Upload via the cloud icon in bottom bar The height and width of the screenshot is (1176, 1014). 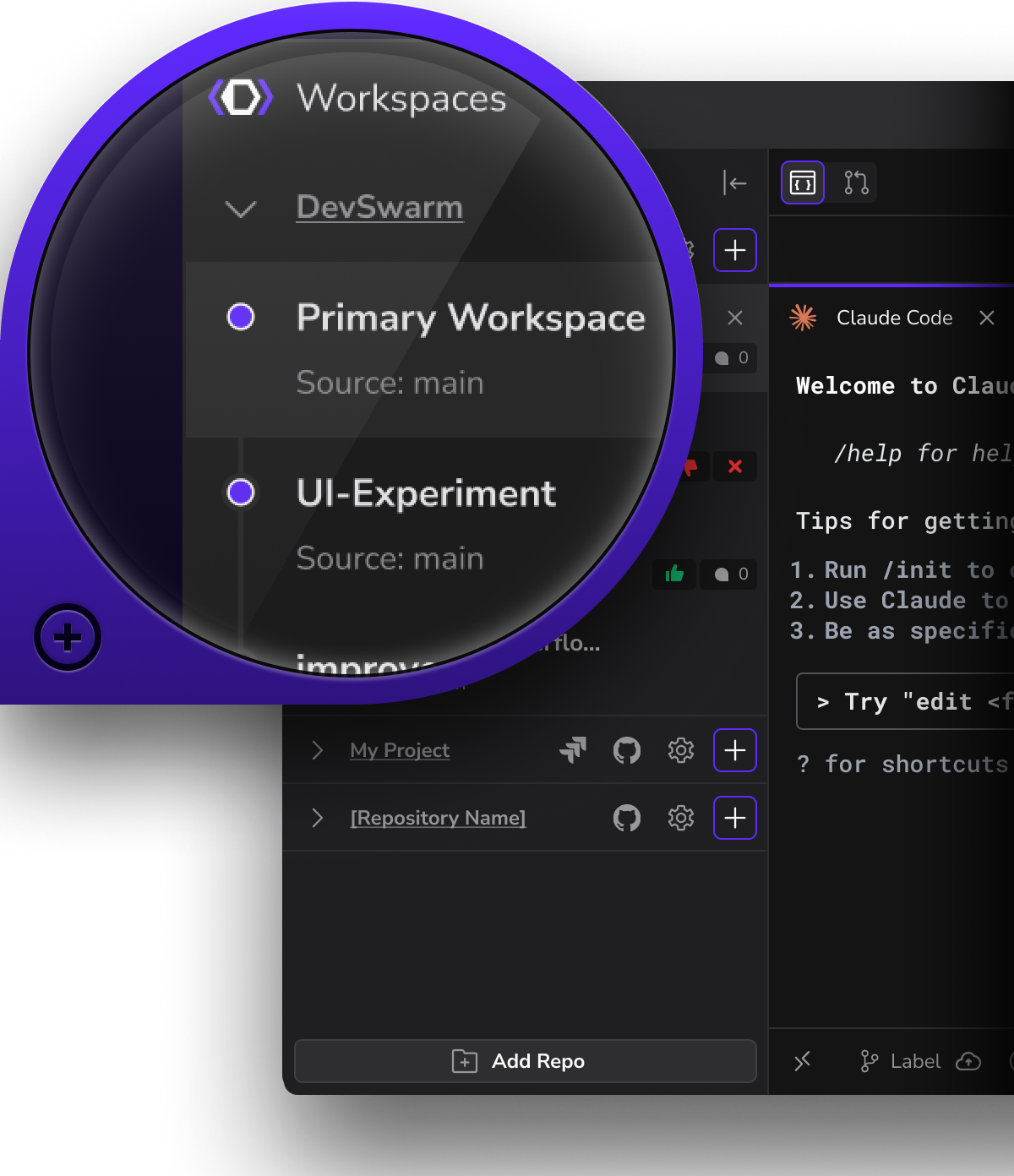tap(968, 1062)
